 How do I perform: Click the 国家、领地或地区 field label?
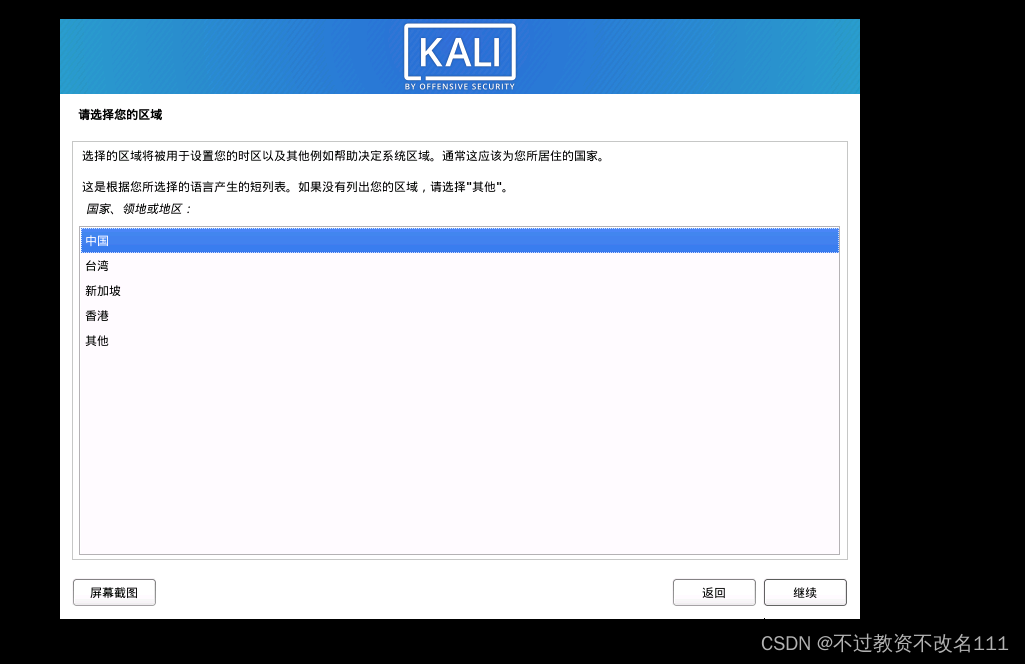click(x=139, y=208)
